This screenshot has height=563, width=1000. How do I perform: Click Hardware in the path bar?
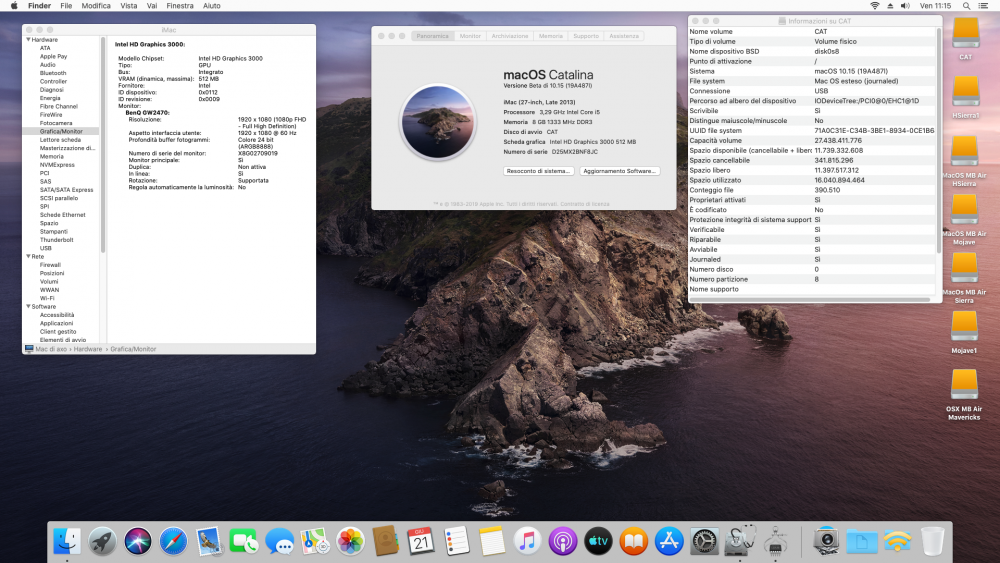(88, 349)
